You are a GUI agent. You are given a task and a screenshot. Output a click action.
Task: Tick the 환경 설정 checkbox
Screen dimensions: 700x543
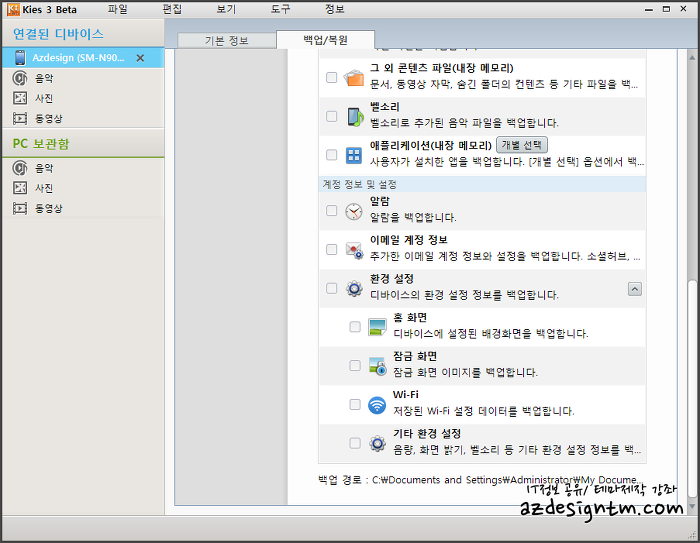[331, 288]
